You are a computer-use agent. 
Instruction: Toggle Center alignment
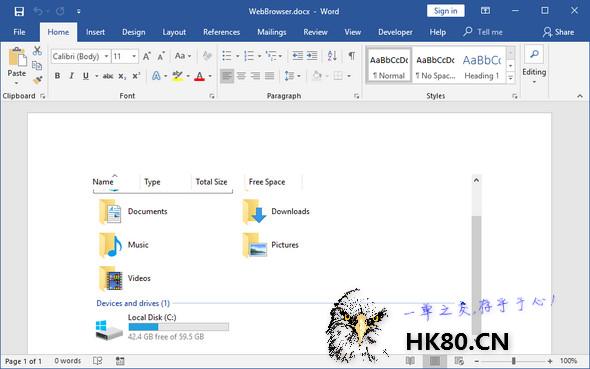241,76
